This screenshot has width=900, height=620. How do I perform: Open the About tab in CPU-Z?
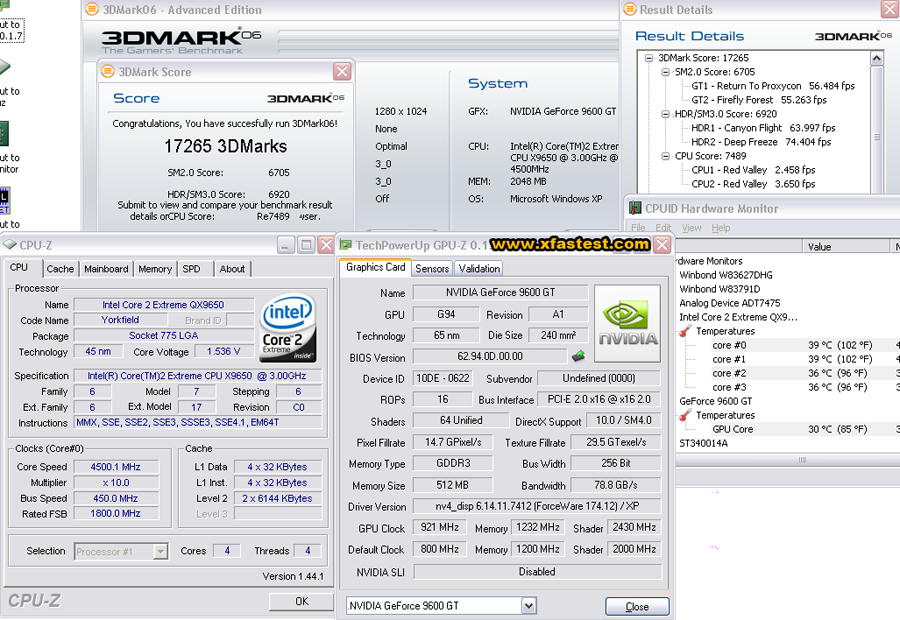click(x=232, y=269)
